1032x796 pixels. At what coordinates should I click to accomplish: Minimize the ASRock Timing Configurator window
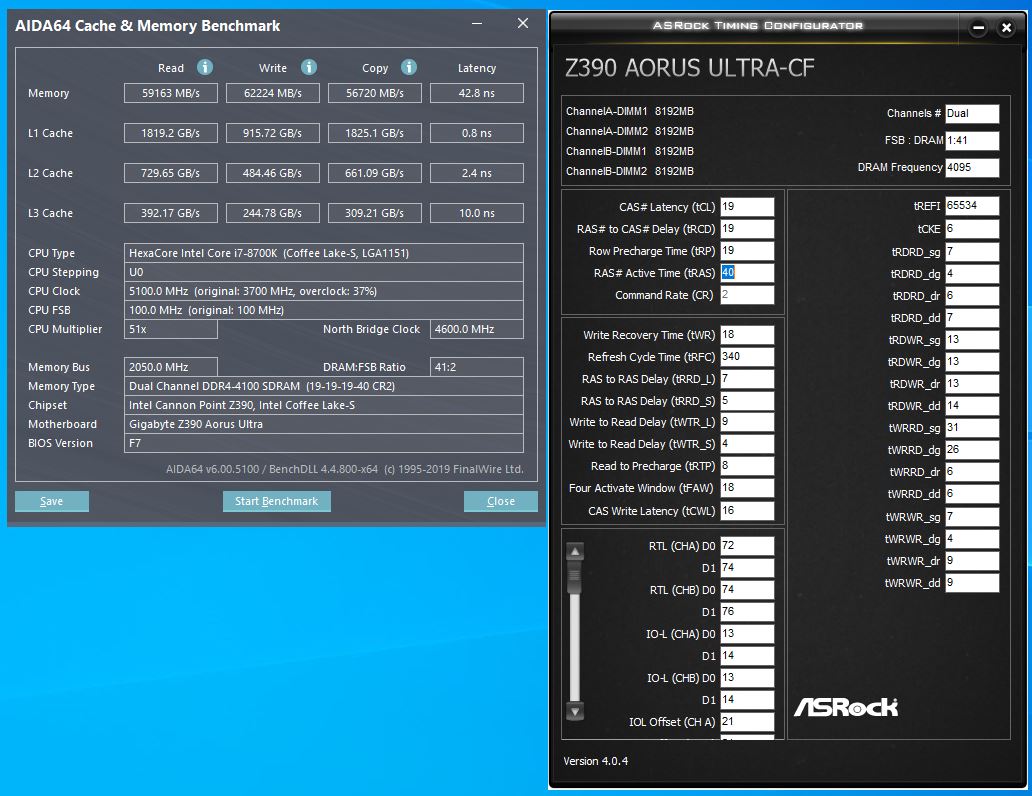click(x=979, y=28)
